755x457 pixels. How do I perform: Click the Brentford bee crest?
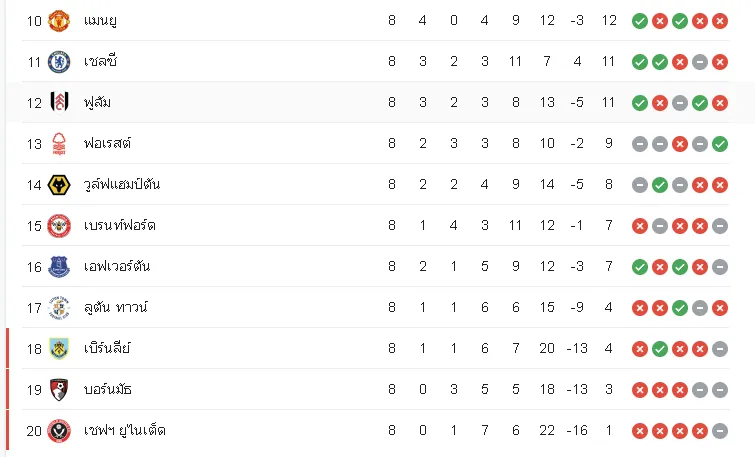point(59,226)
